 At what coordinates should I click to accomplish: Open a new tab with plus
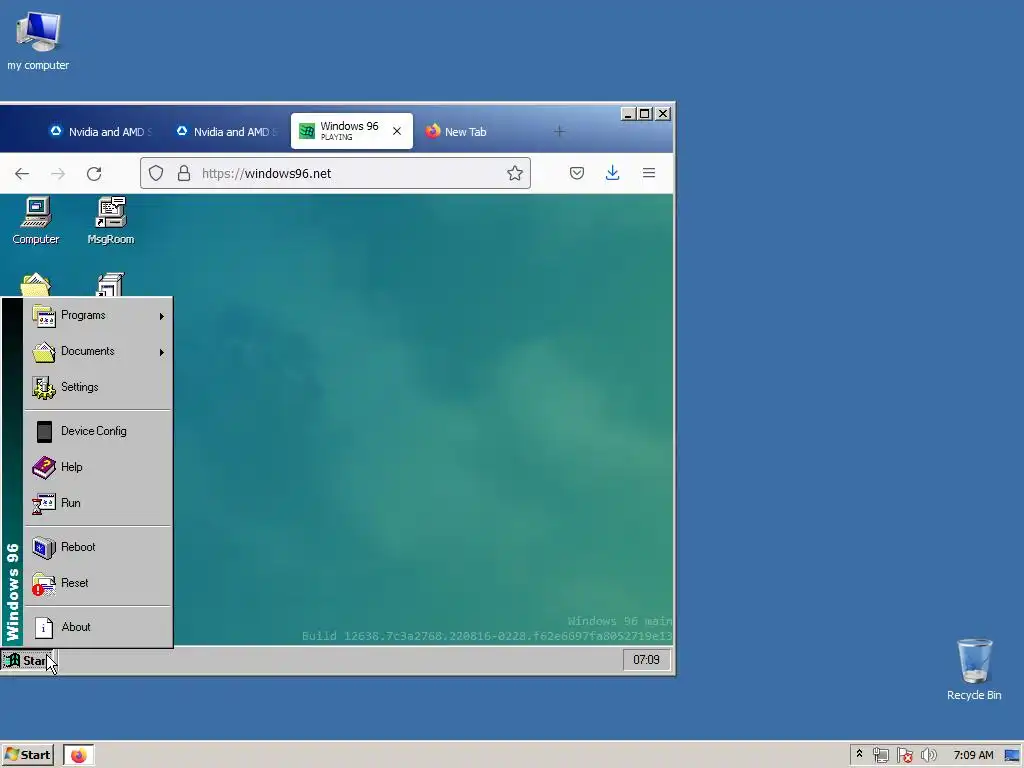coord(560,131)
